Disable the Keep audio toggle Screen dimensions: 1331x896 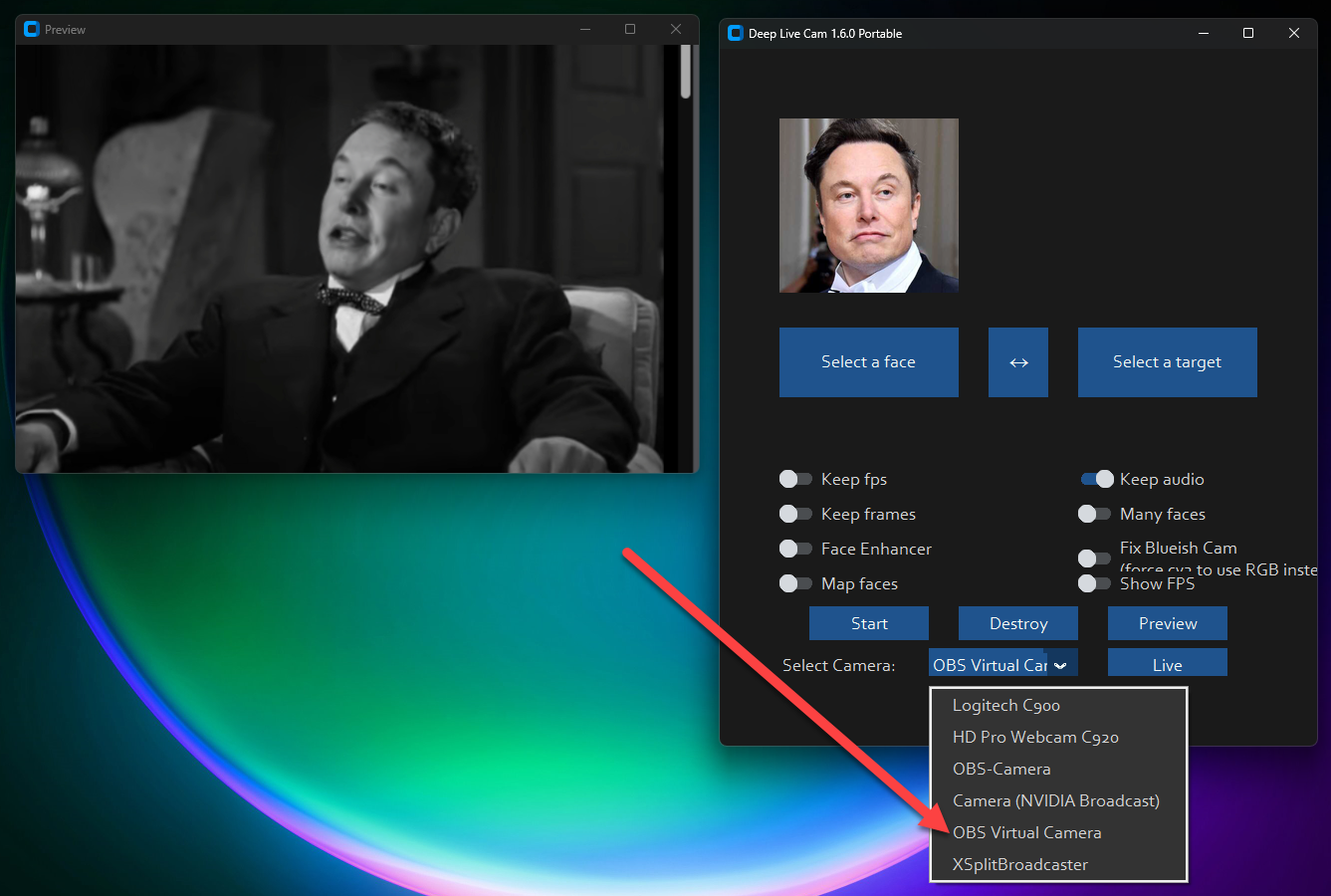point(1096,479)
